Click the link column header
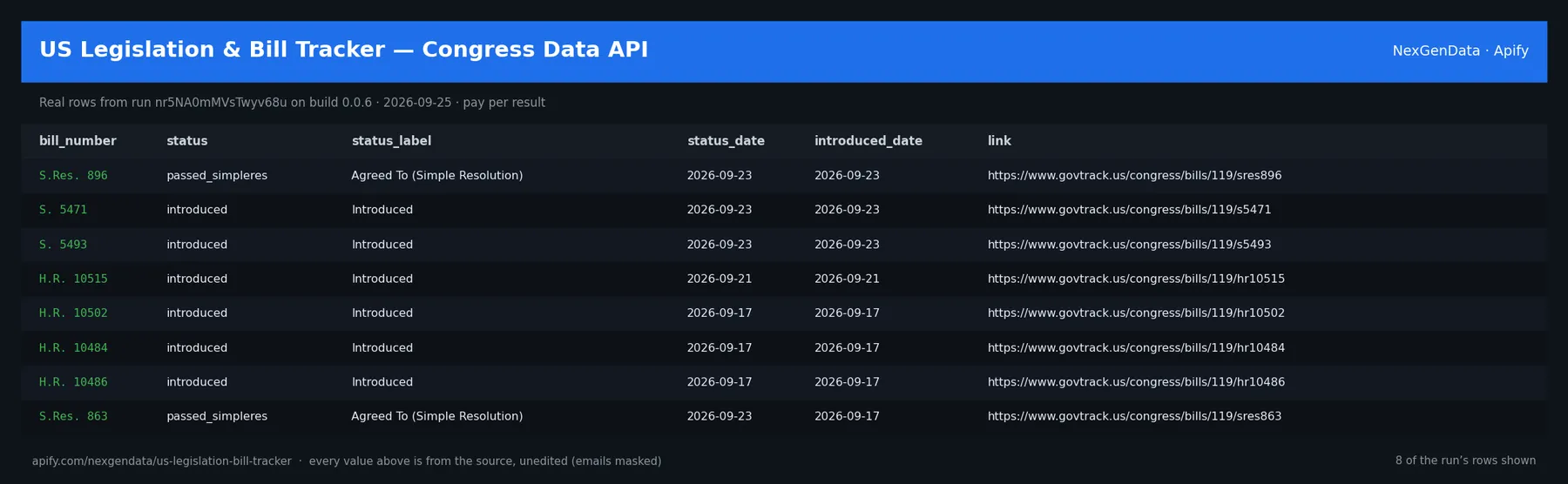Screen dimensions: 1568x484 pos(999,141)
